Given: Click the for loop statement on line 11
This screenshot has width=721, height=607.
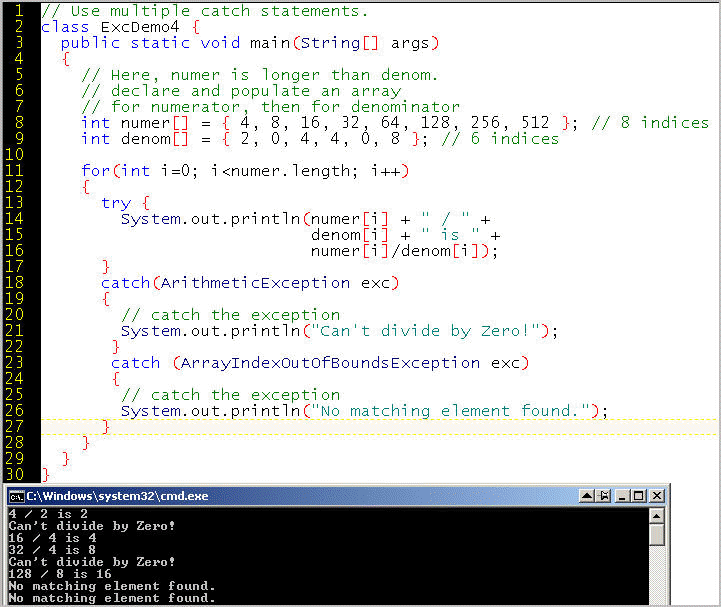Looking at the screenshot, I should pos(245,171).
